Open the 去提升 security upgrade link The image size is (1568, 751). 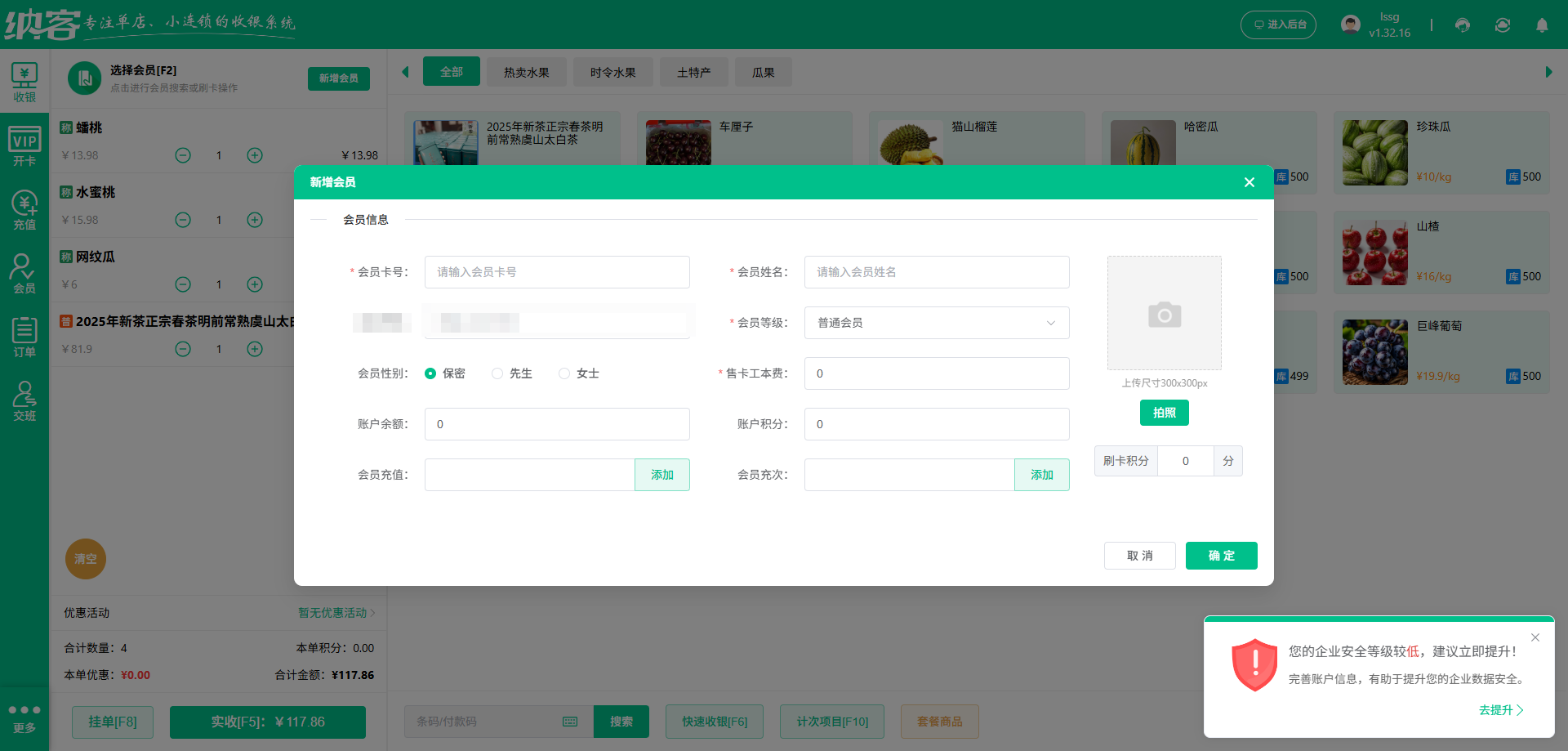coord(1501,710)
